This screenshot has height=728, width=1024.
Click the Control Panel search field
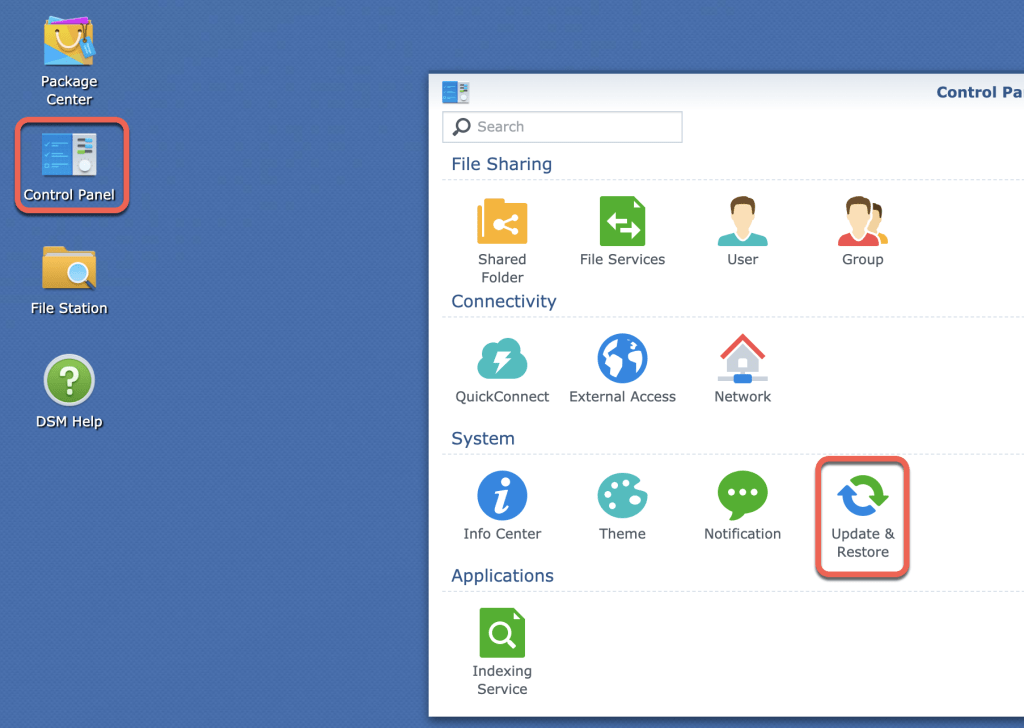[x=562, y=127]
